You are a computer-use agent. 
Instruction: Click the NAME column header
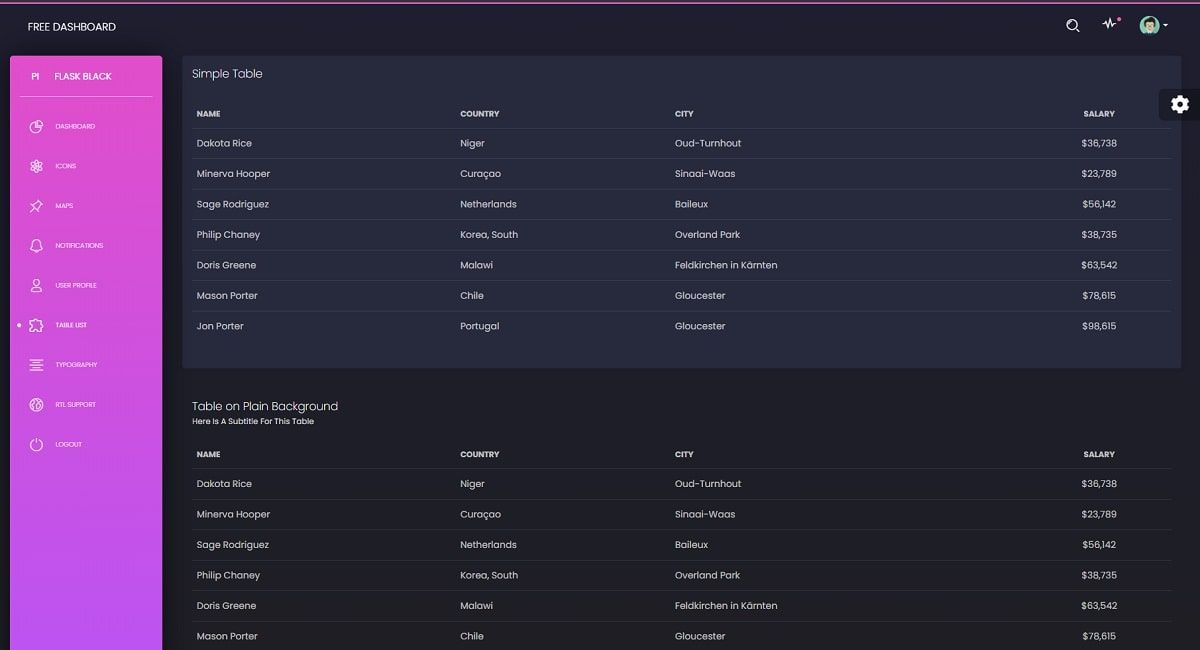click(208, 113)
